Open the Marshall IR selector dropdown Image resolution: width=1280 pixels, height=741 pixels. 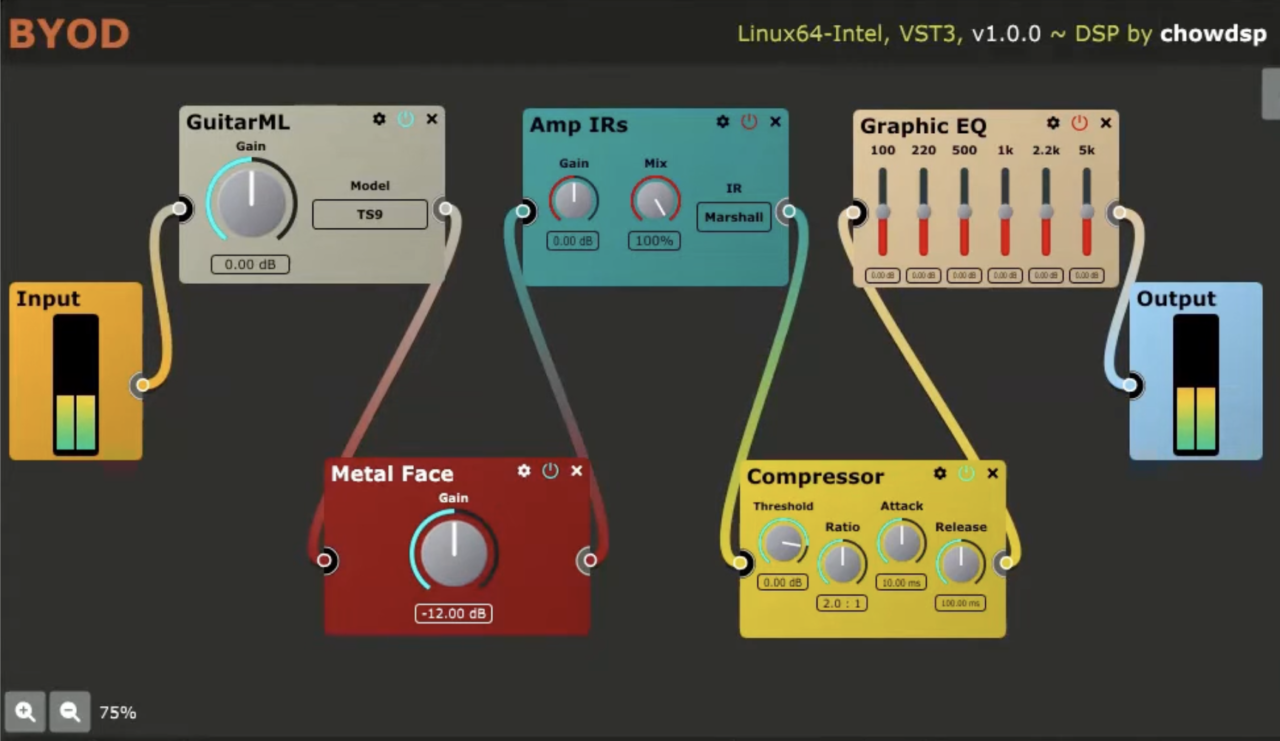click(734, 217)
